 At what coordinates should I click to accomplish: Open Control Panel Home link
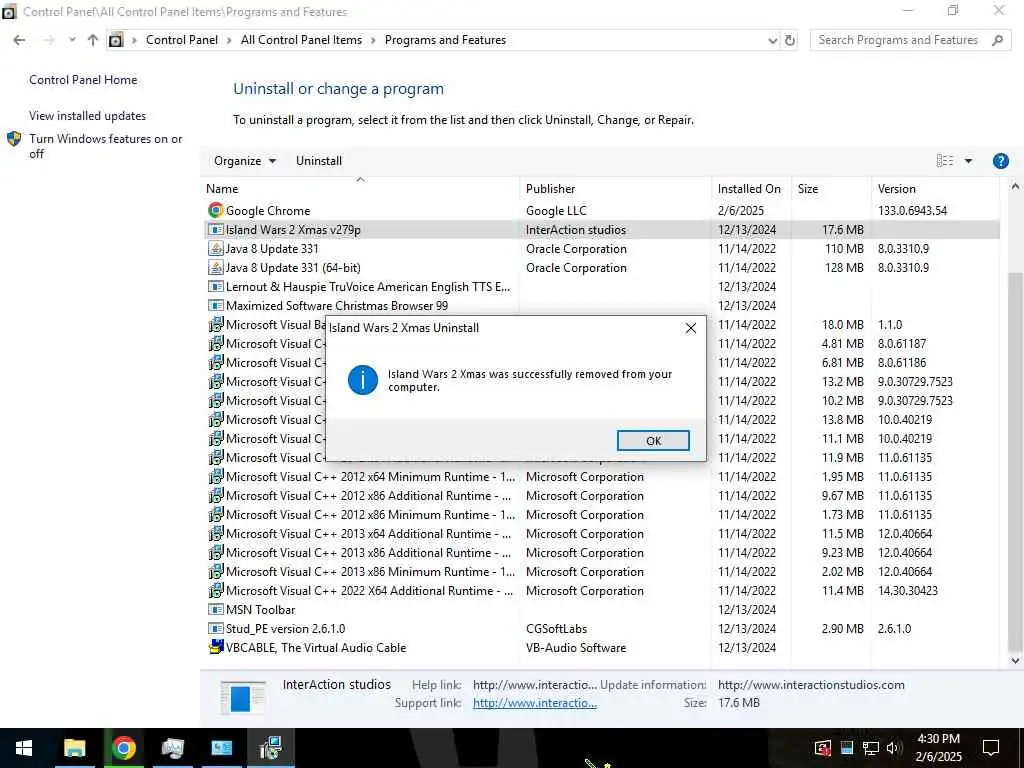pyautogui.click(x=83, y=80)
